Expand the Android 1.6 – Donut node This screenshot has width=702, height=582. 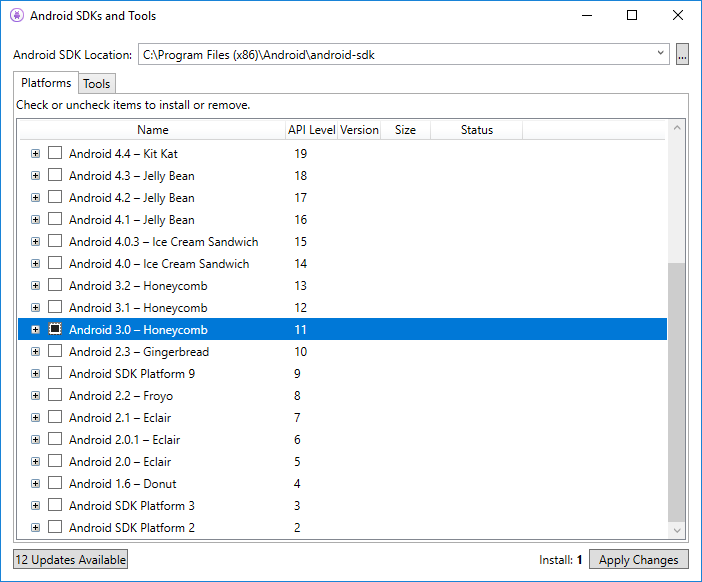[x=35, y=484]
